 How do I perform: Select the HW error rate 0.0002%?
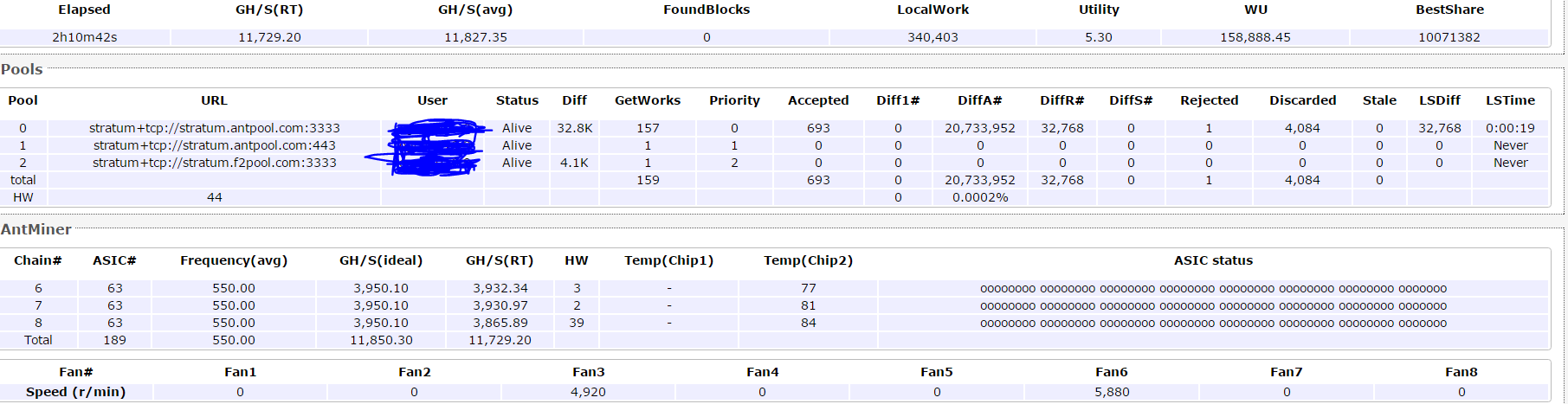[x=979, y=197]
